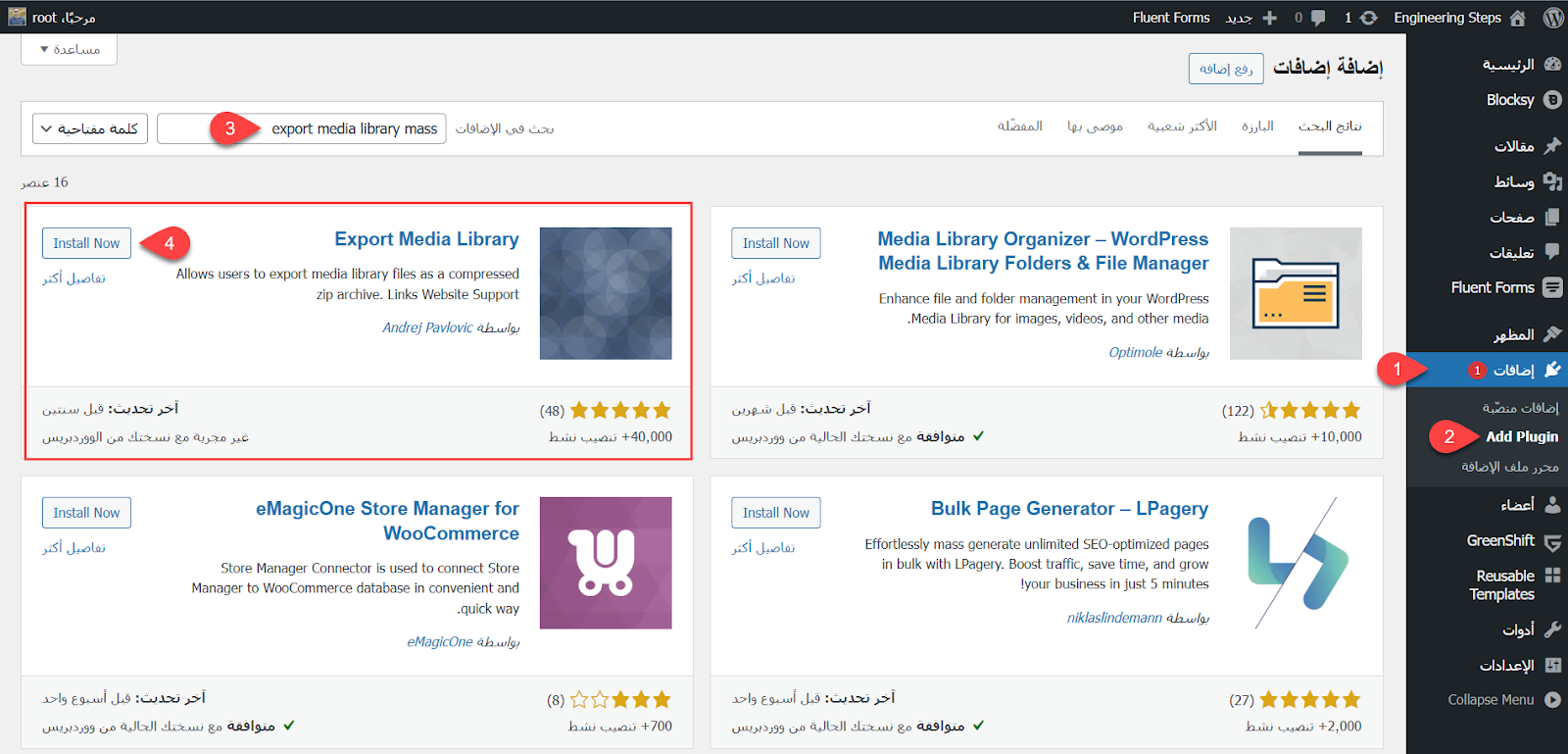Screen dimensions: 1568x754
Task: Expand the مساعدة help dropdown
Action: click(x=69, y=49)
